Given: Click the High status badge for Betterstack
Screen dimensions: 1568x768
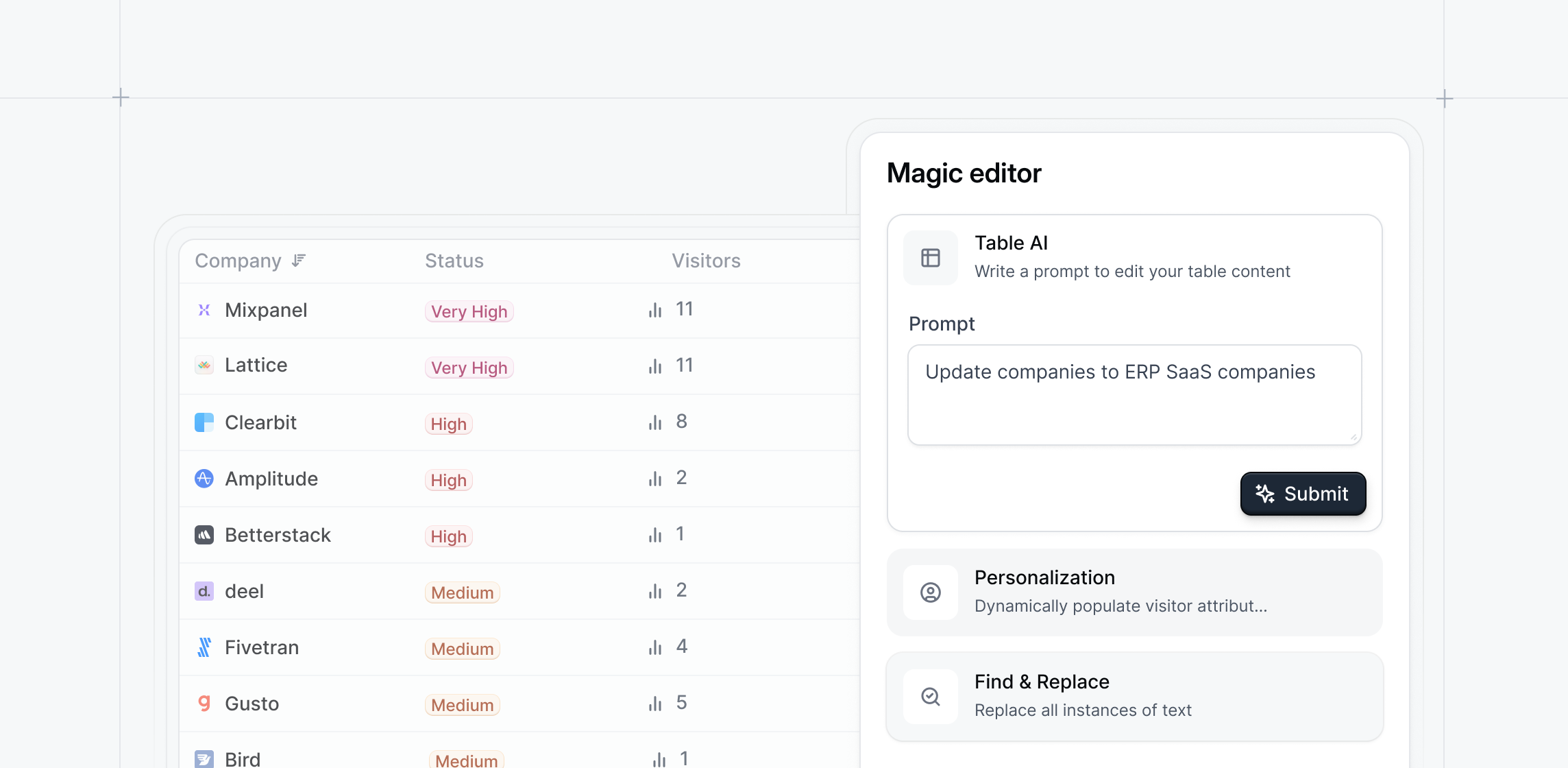Looking at the screenshot, I should click(x=449, y=536).
